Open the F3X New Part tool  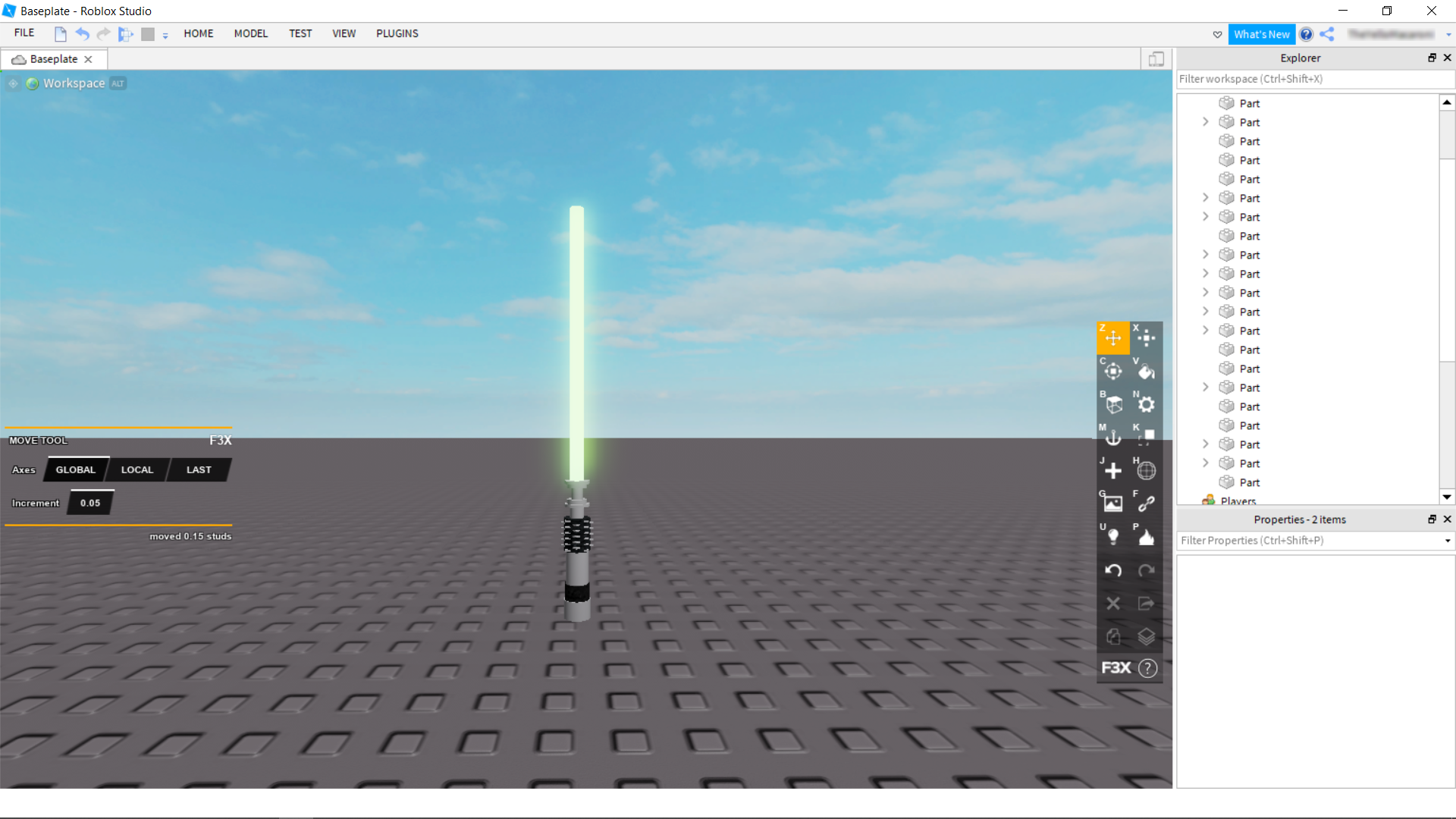[1112, 470]
